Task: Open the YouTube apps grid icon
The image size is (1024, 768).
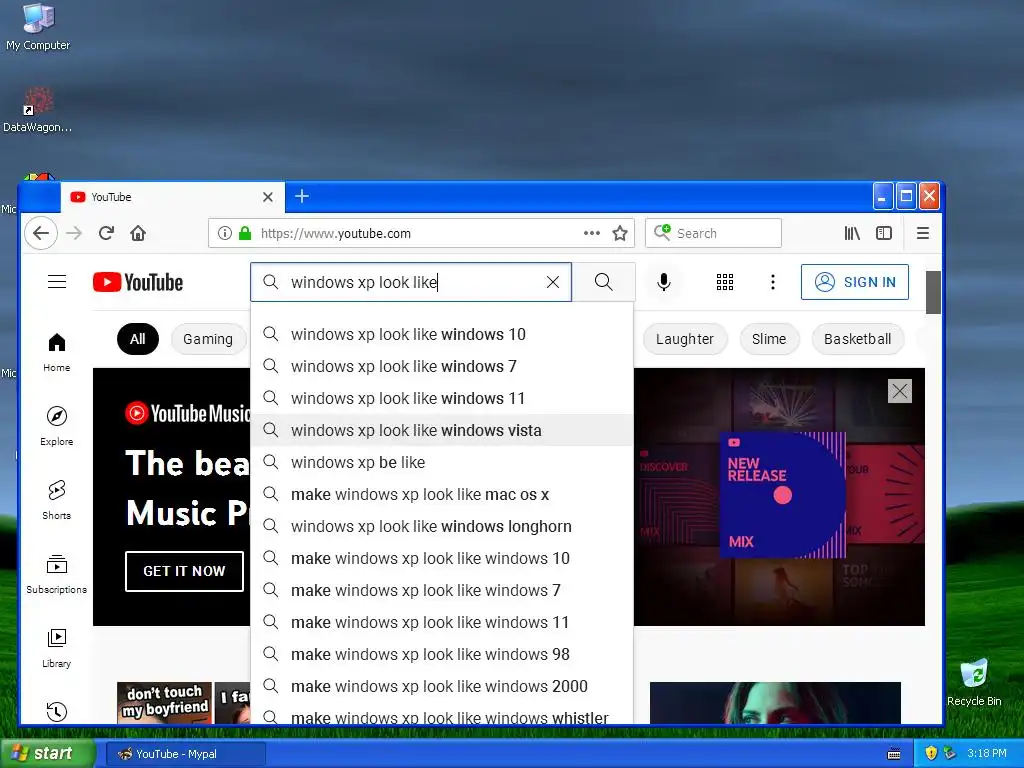Action: (x=725, y=282)
